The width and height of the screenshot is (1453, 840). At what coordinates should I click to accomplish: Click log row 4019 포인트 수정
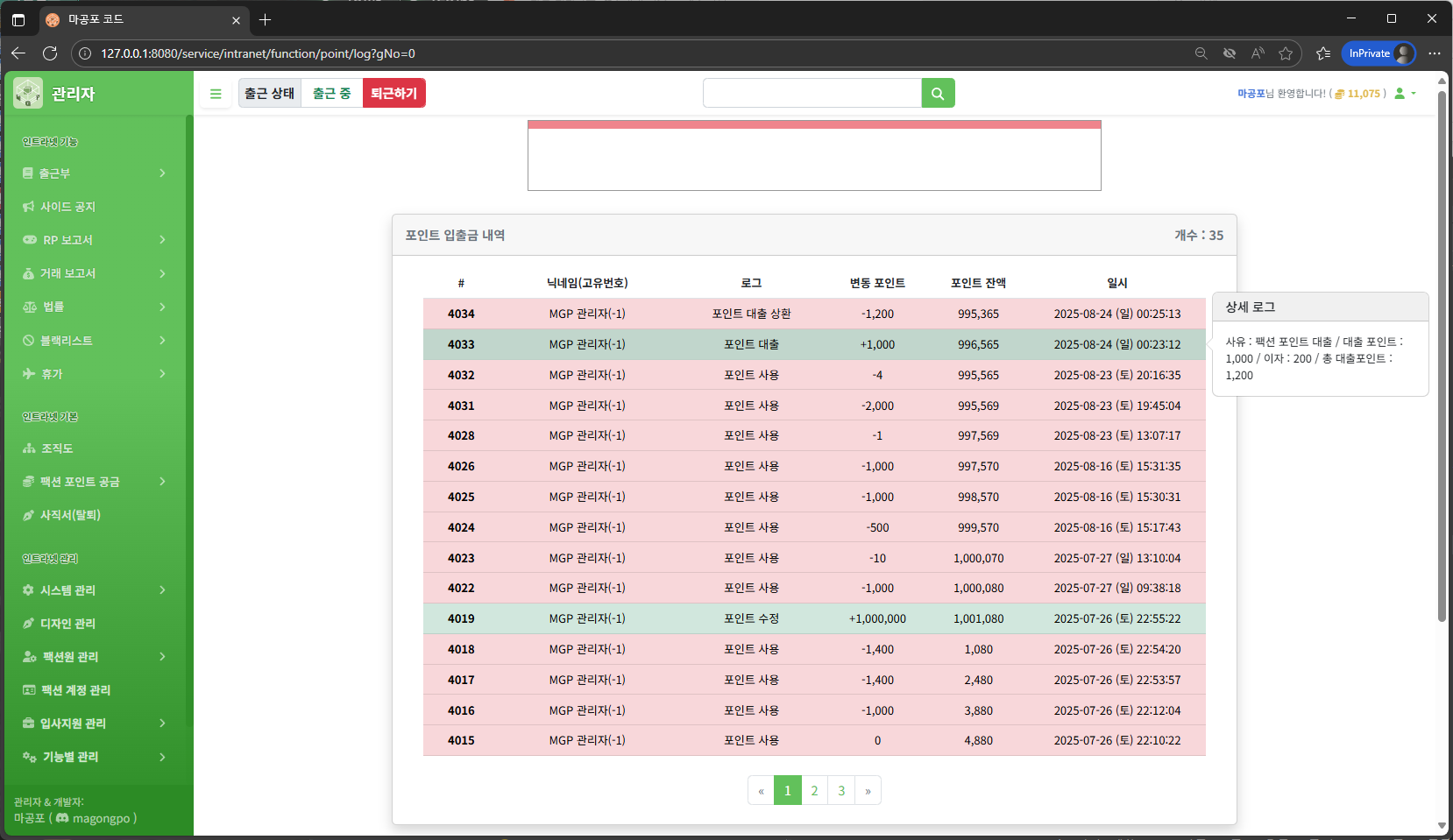click(814, 618)
